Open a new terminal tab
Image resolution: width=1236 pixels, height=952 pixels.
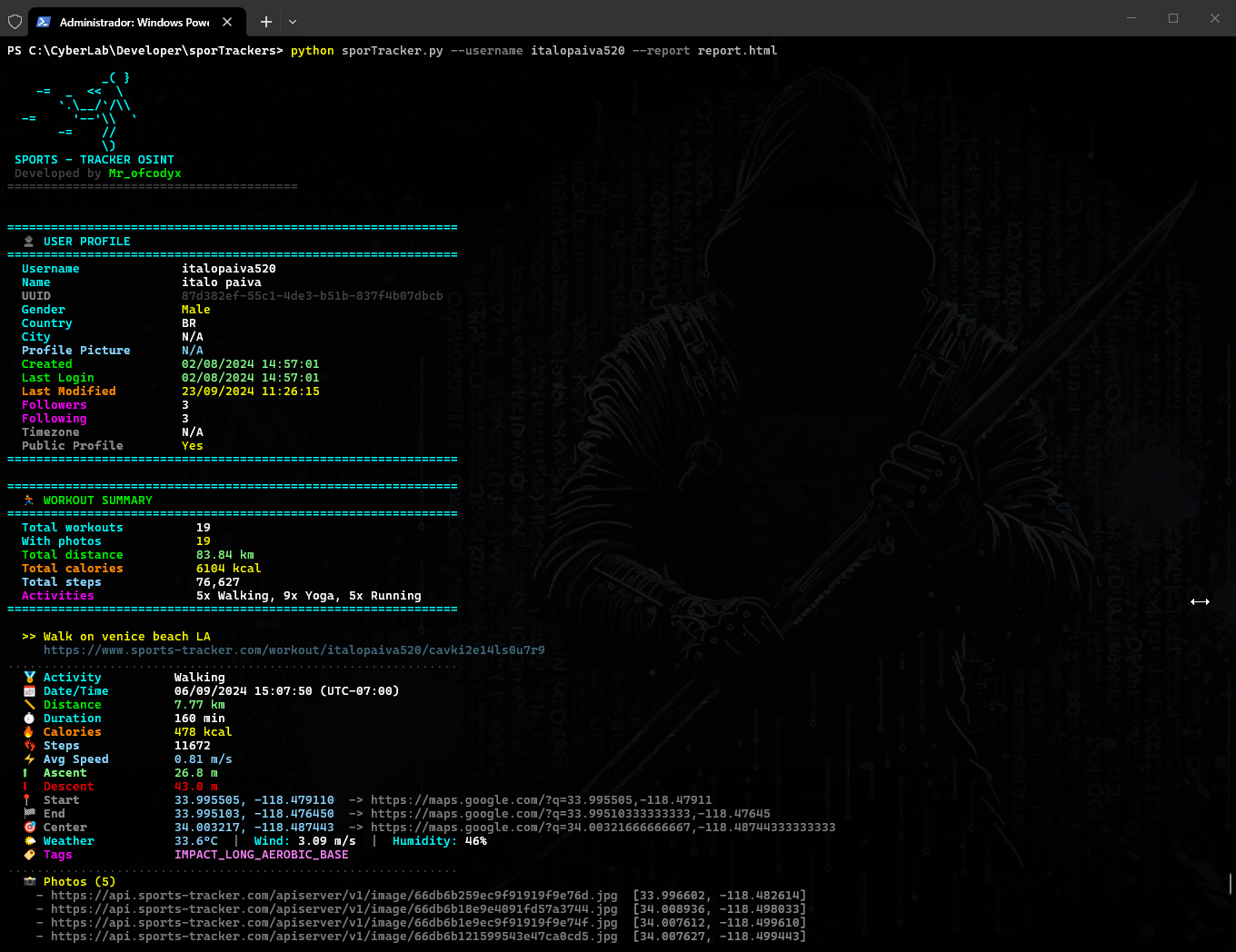(x=265, y=22)
